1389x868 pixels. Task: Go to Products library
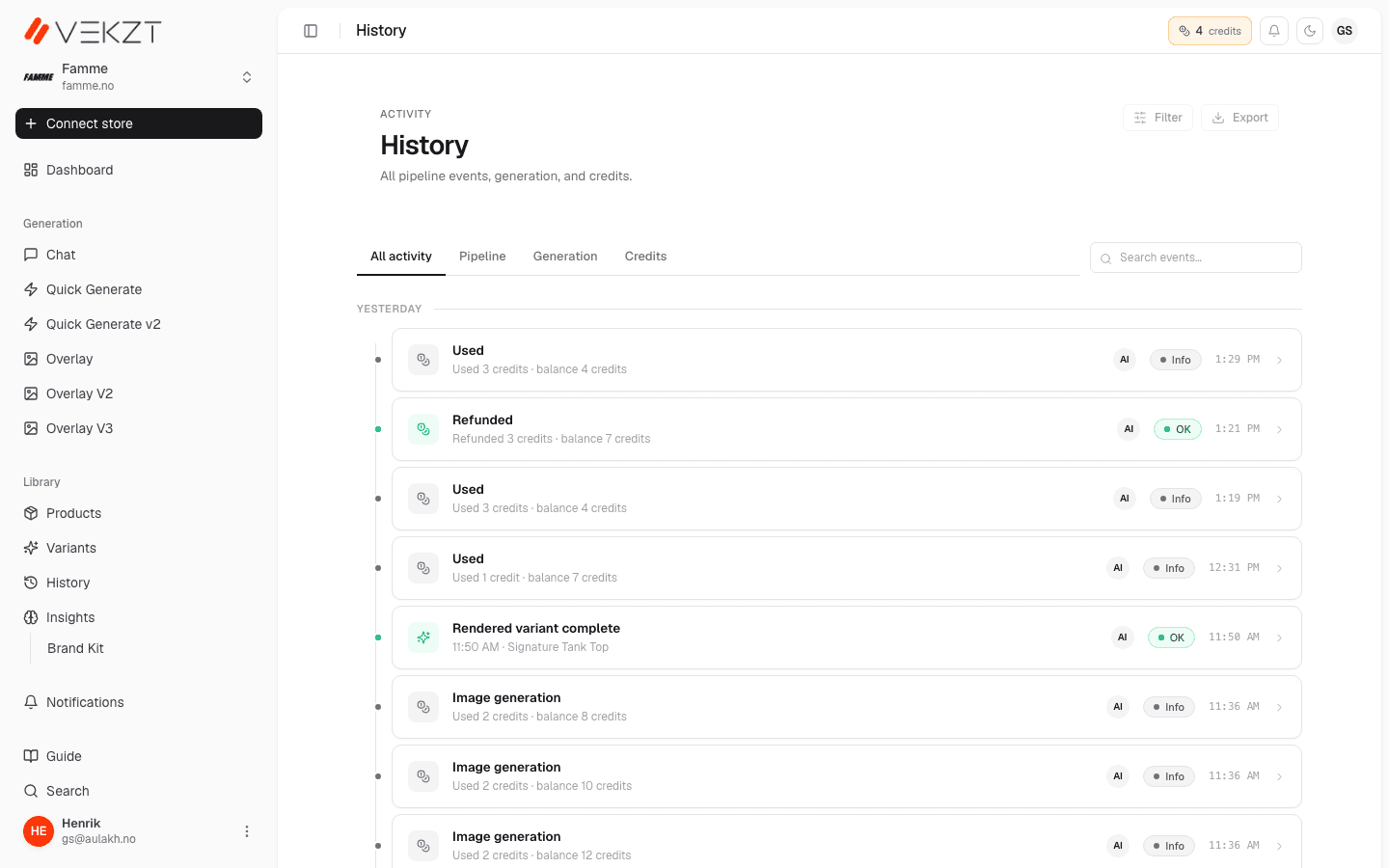pyautogui.click(x=139, y=513)
